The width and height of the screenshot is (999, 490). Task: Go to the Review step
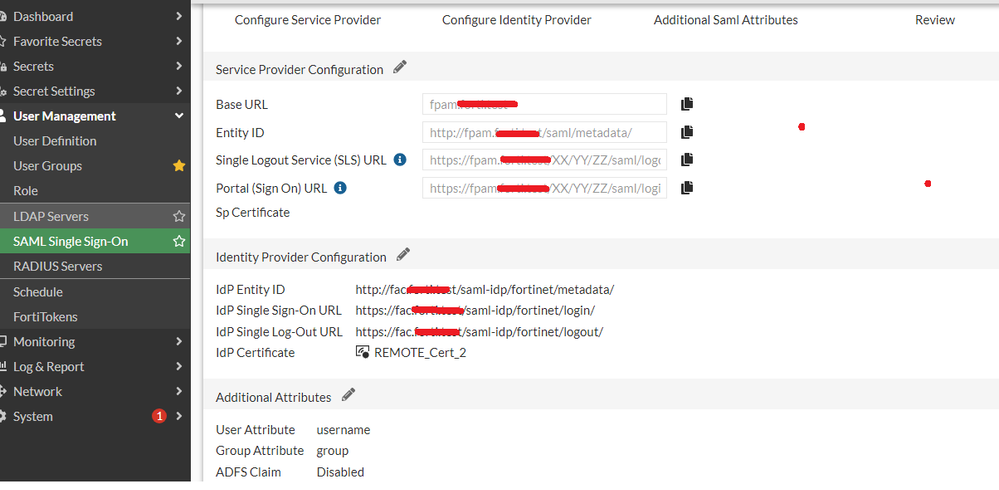pos(934,20)
